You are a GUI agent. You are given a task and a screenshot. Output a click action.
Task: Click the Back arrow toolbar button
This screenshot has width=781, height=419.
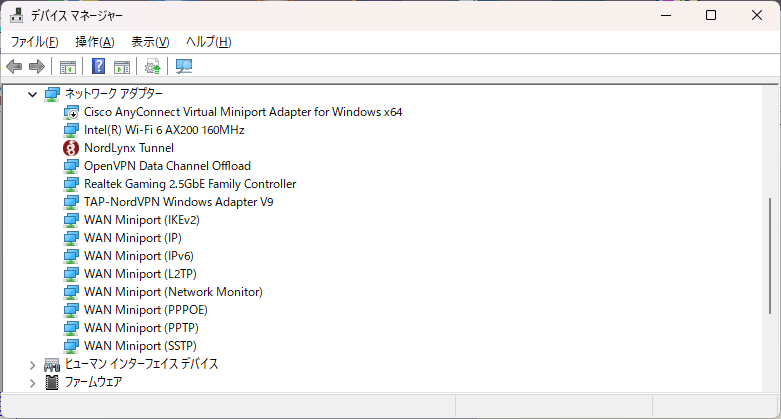click(14, 67)
